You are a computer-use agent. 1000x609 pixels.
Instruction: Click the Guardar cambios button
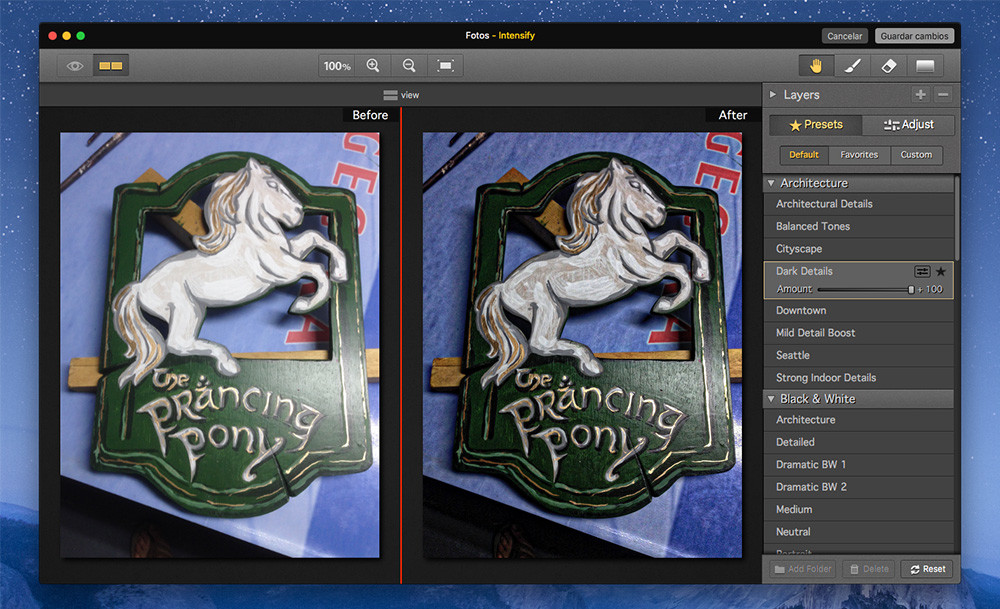[x=914, y=36]
